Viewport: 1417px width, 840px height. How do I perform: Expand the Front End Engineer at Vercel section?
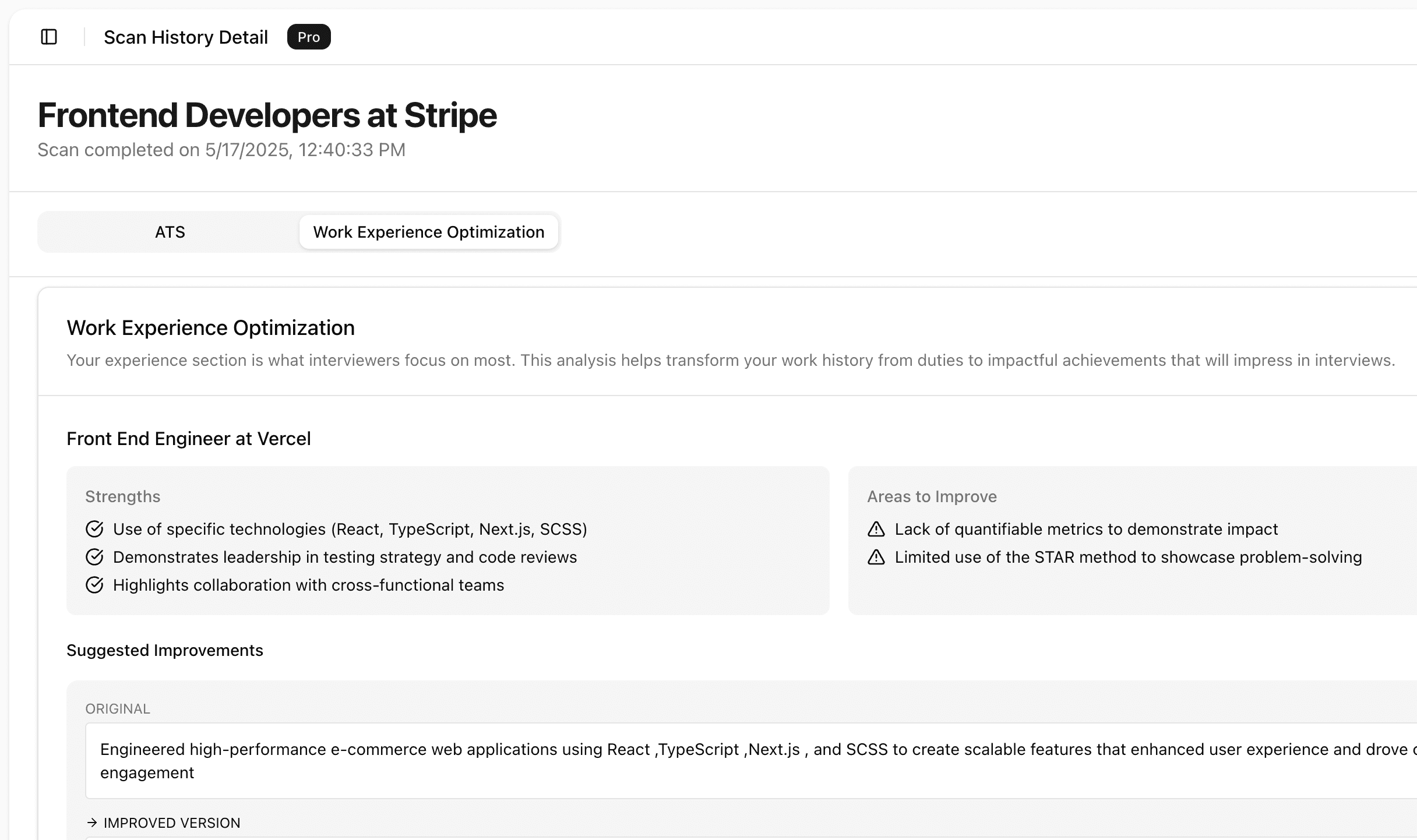[189, 438]
